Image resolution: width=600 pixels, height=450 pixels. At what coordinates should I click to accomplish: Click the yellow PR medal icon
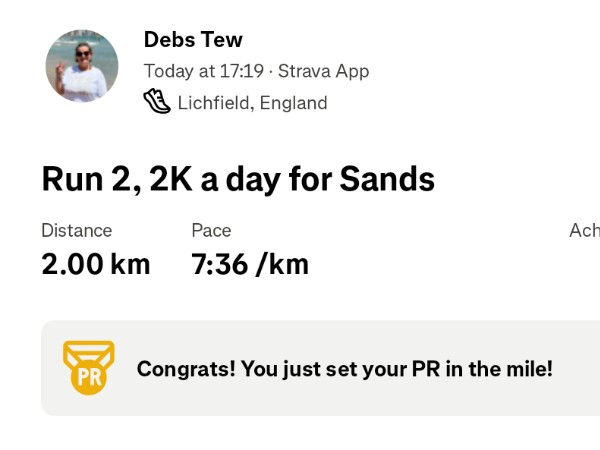coord(89,367)
